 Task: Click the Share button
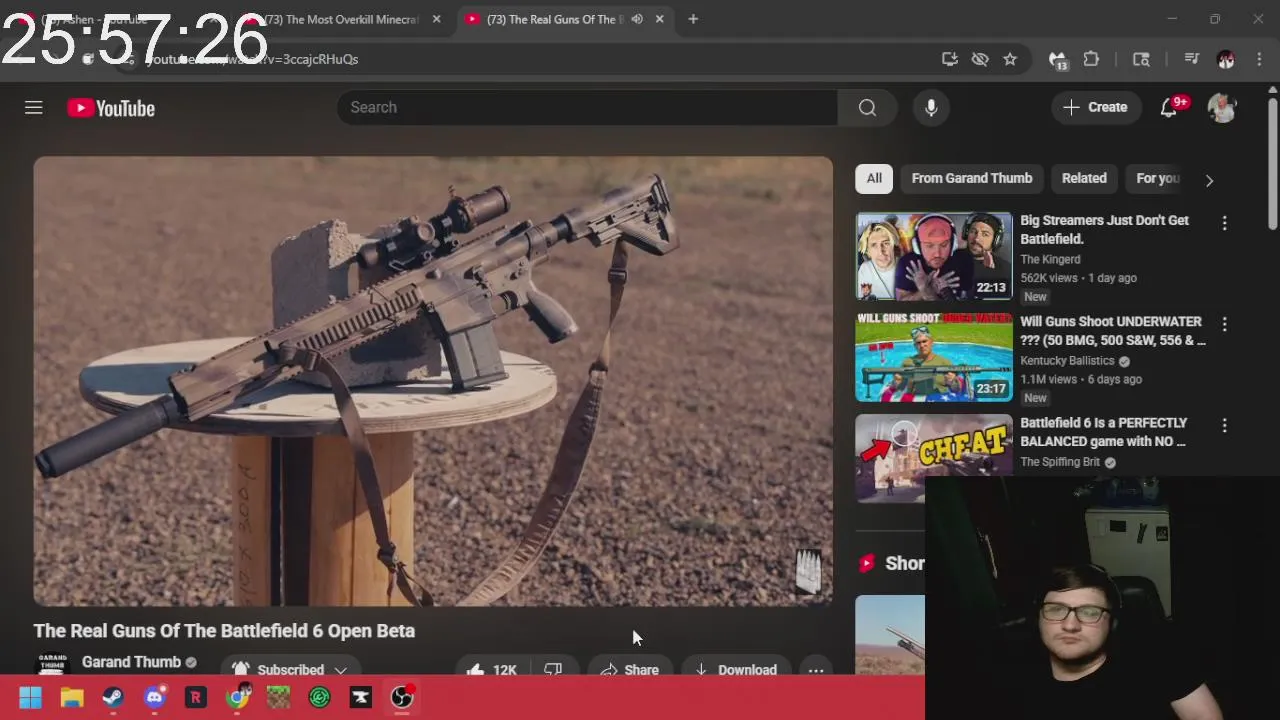629,669
